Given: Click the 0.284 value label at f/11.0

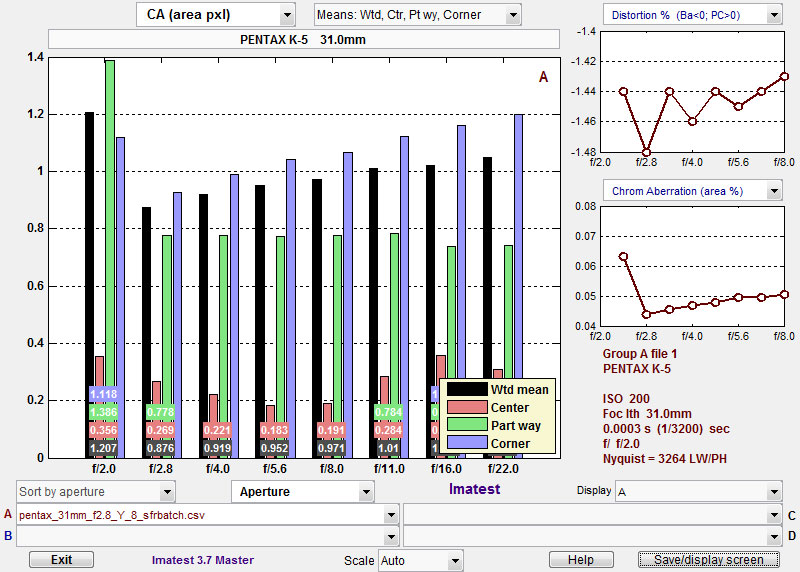Looking at the screenshot, I should point(388,430).
